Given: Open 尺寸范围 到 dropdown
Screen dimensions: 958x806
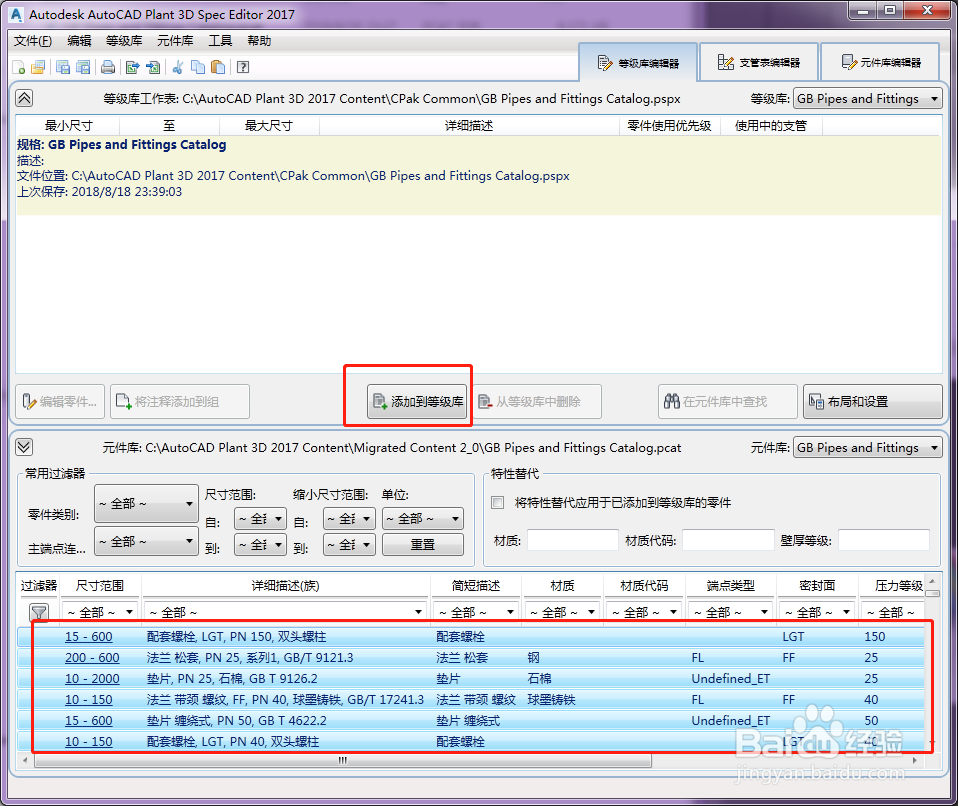Looking at the screenshot, I should tap(260, 544).
